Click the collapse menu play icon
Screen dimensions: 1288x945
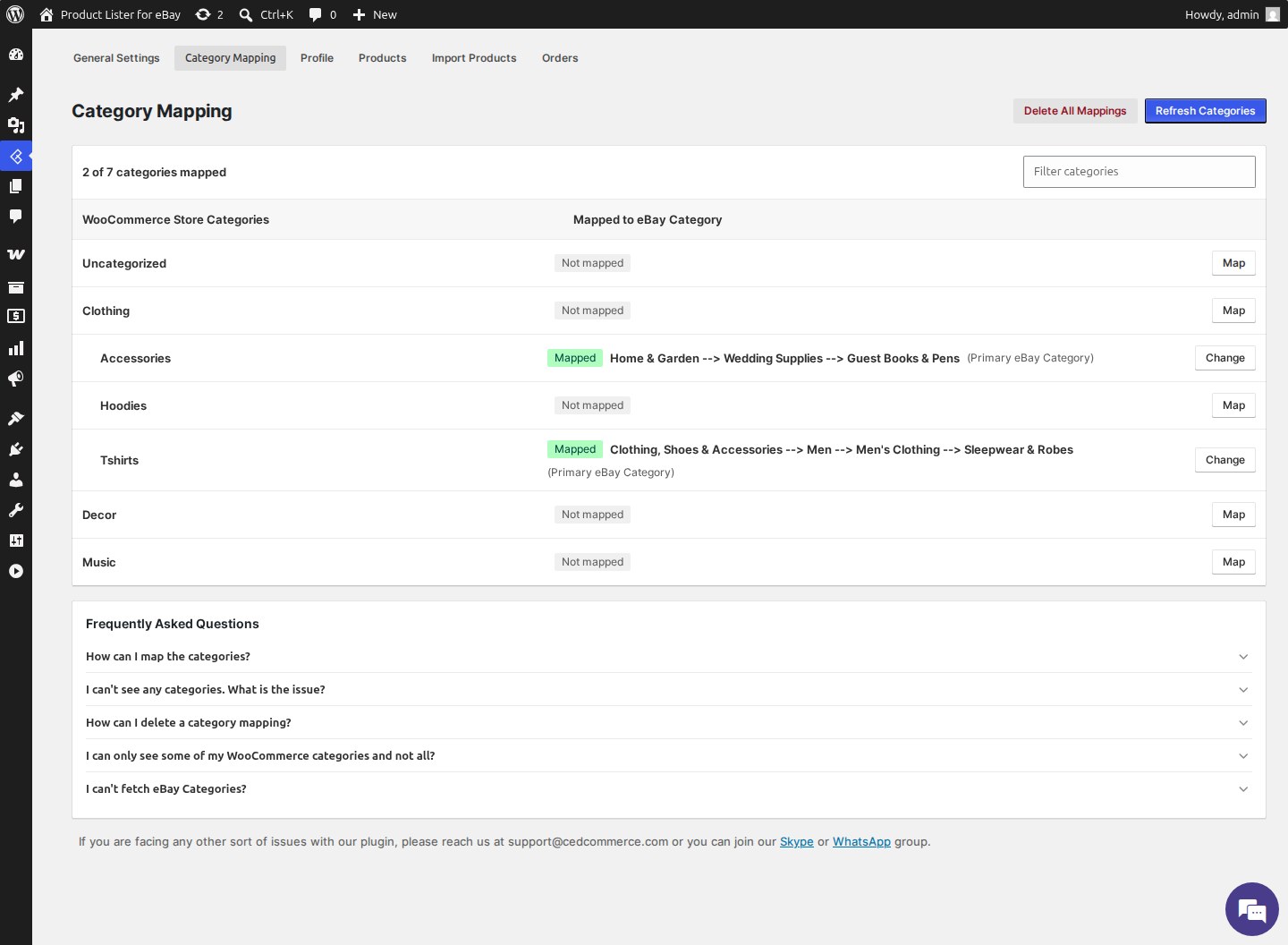point(16,571)
